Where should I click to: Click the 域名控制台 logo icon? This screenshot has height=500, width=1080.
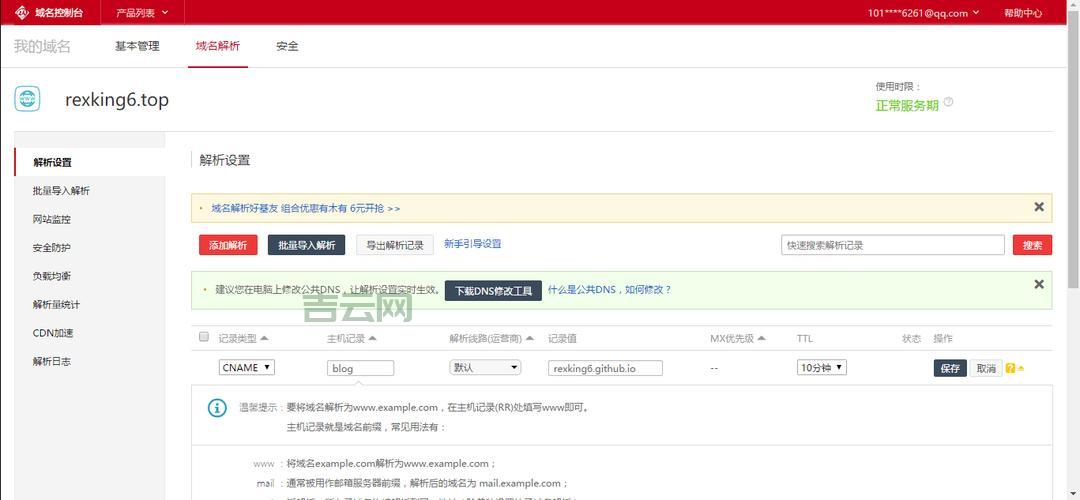21,12
